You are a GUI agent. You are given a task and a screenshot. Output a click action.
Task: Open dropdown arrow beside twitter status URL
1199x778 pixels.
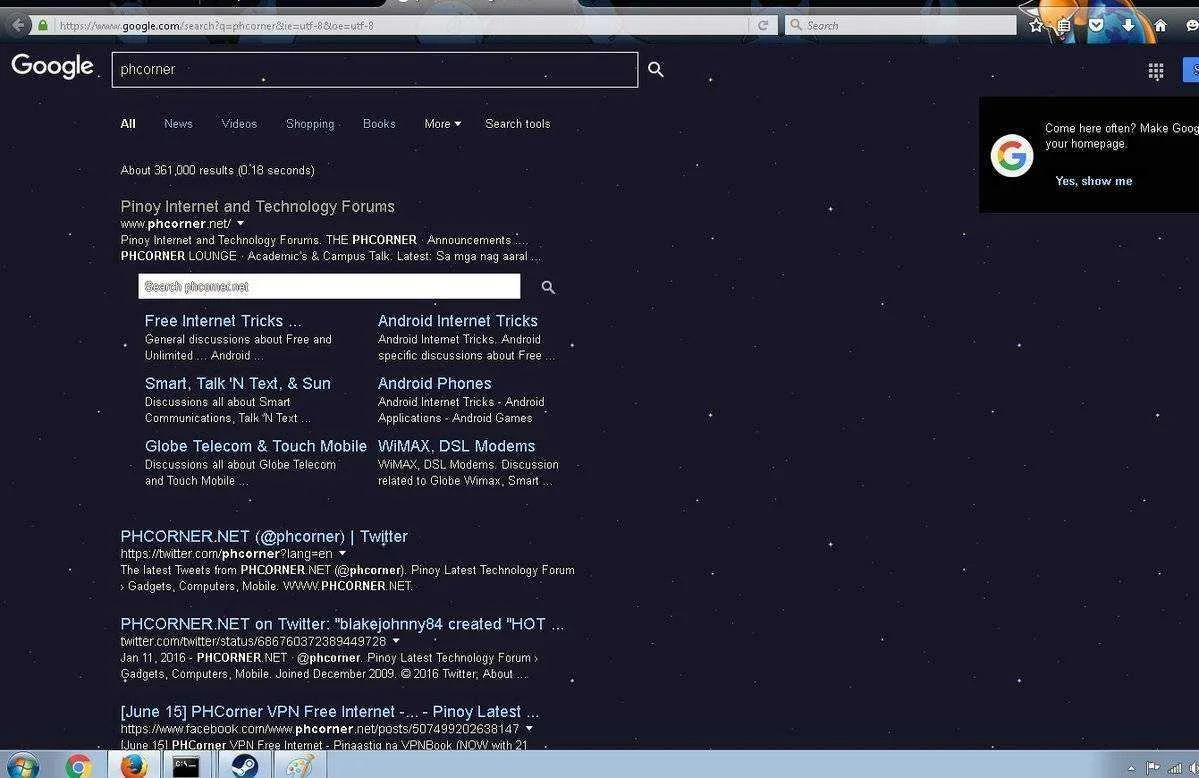(x=395, y=641)
